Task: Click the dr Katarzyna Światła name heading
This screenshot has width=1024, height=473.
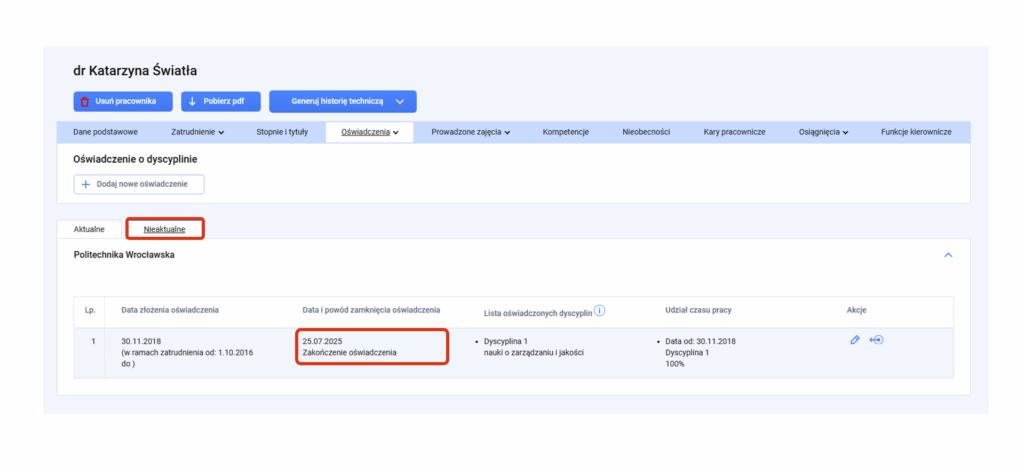Action: point(135,71)
